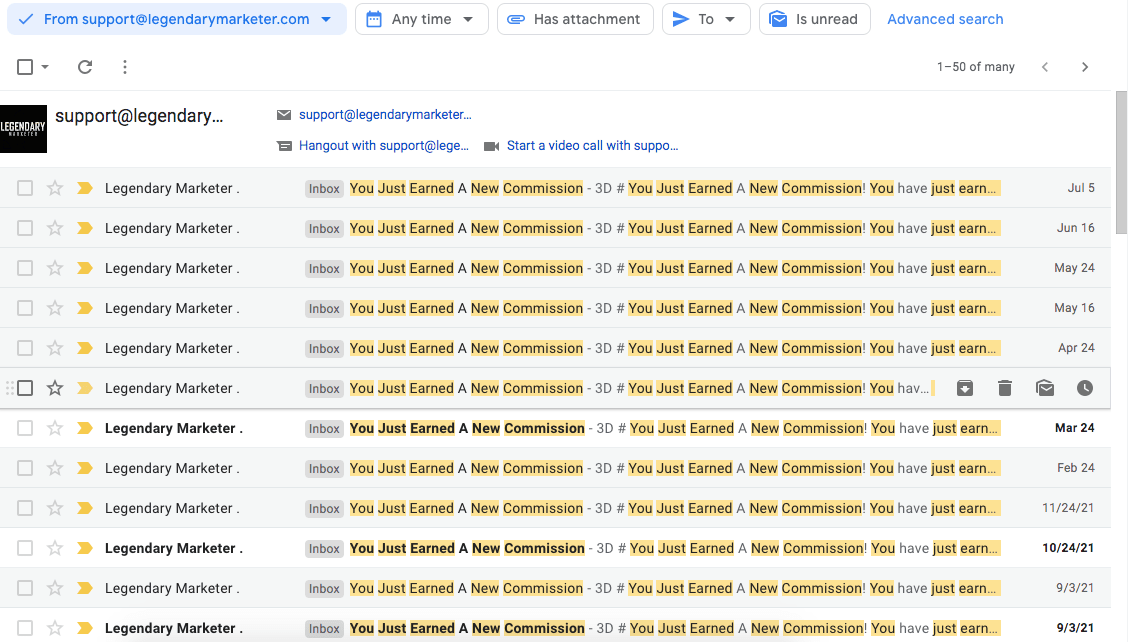
Task: Star the May 24 email
Action: click(54, 268)
